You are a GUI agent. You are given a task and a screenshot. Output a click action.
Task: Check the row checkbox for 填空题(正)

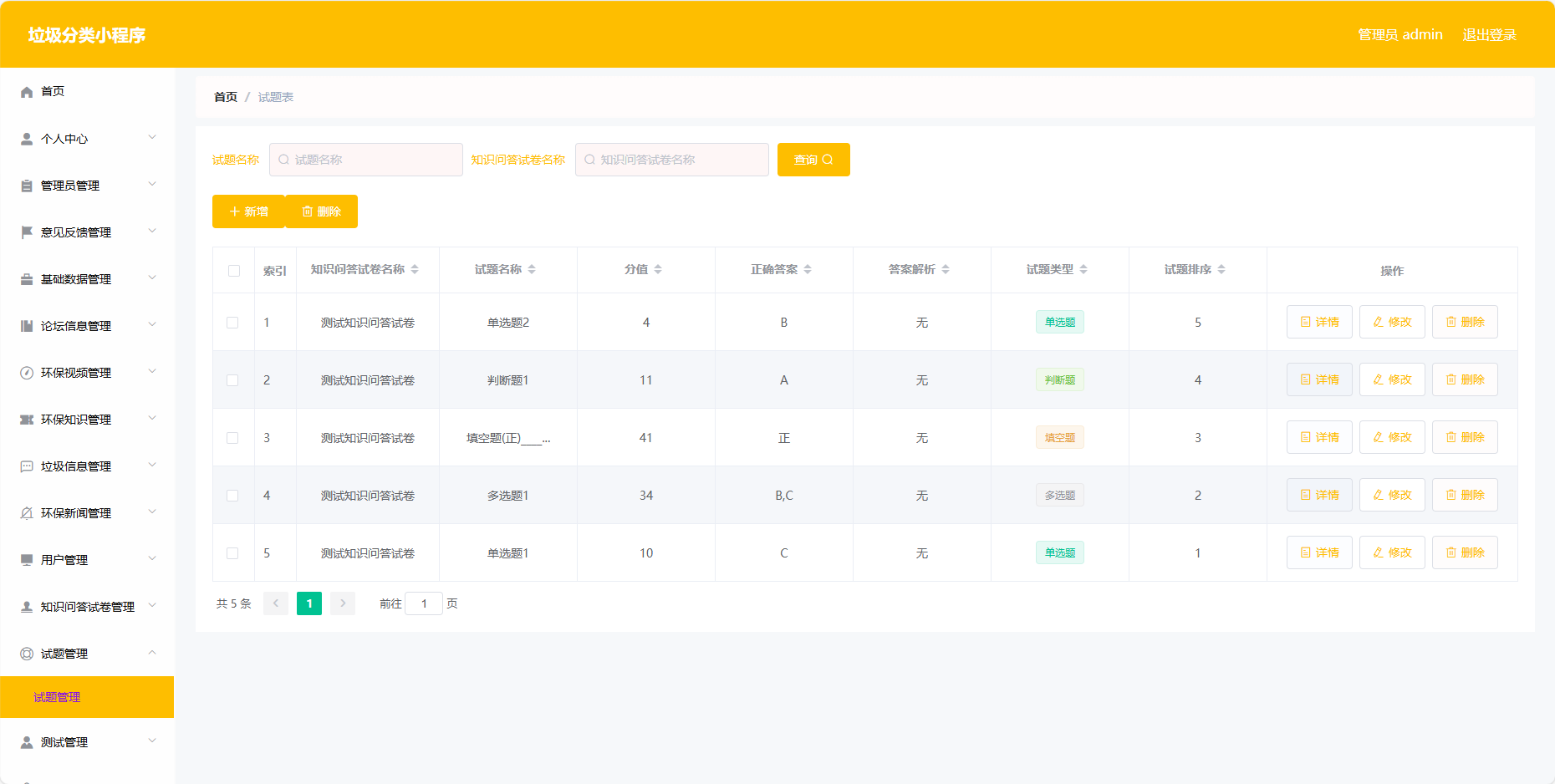click(232, 438)
